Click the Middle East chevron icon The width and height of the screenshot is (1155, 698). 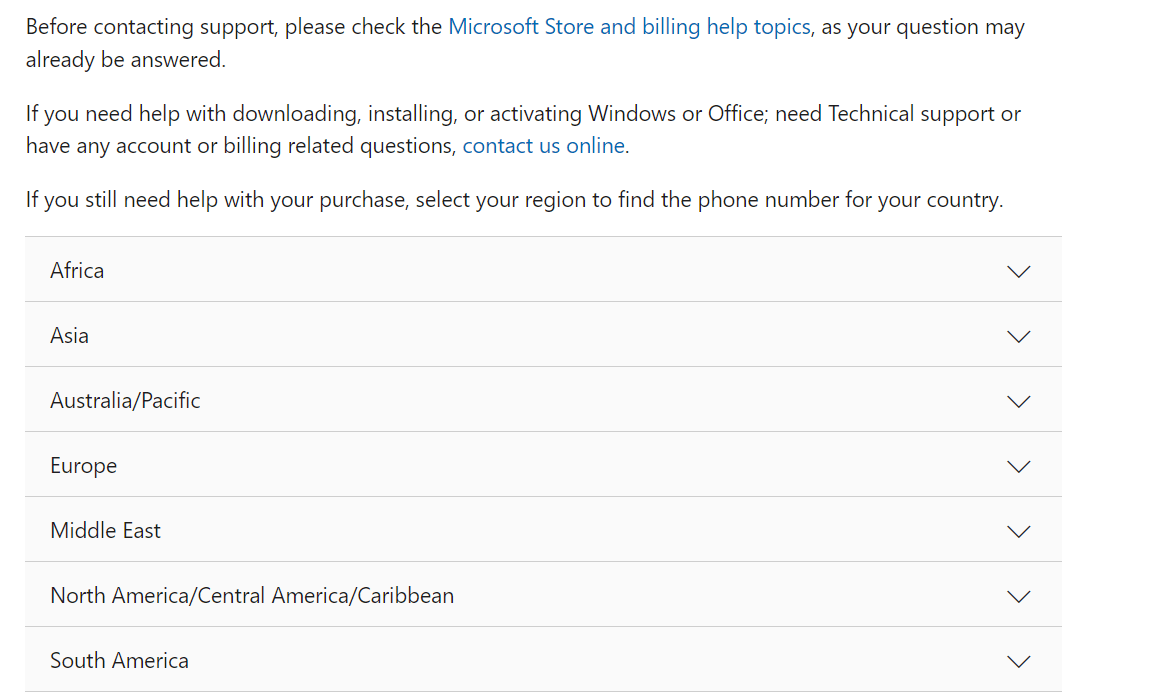(1018, 531)
